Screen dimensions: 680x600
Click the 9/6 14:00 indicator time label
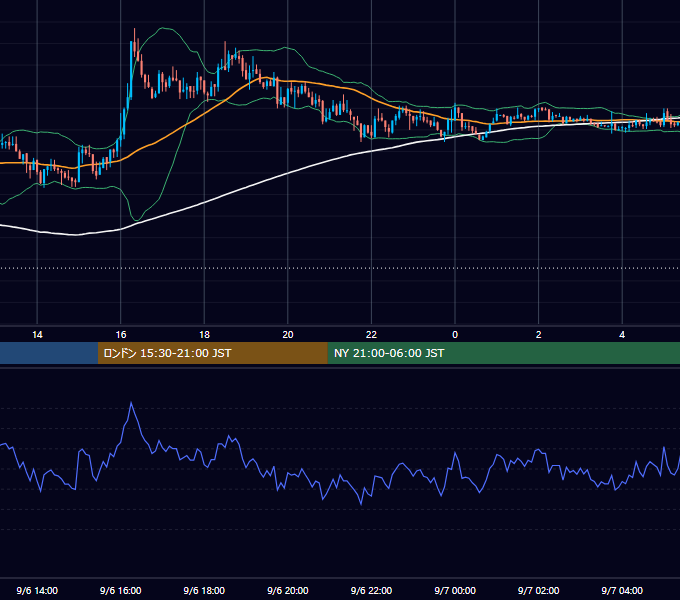(37, 590)
